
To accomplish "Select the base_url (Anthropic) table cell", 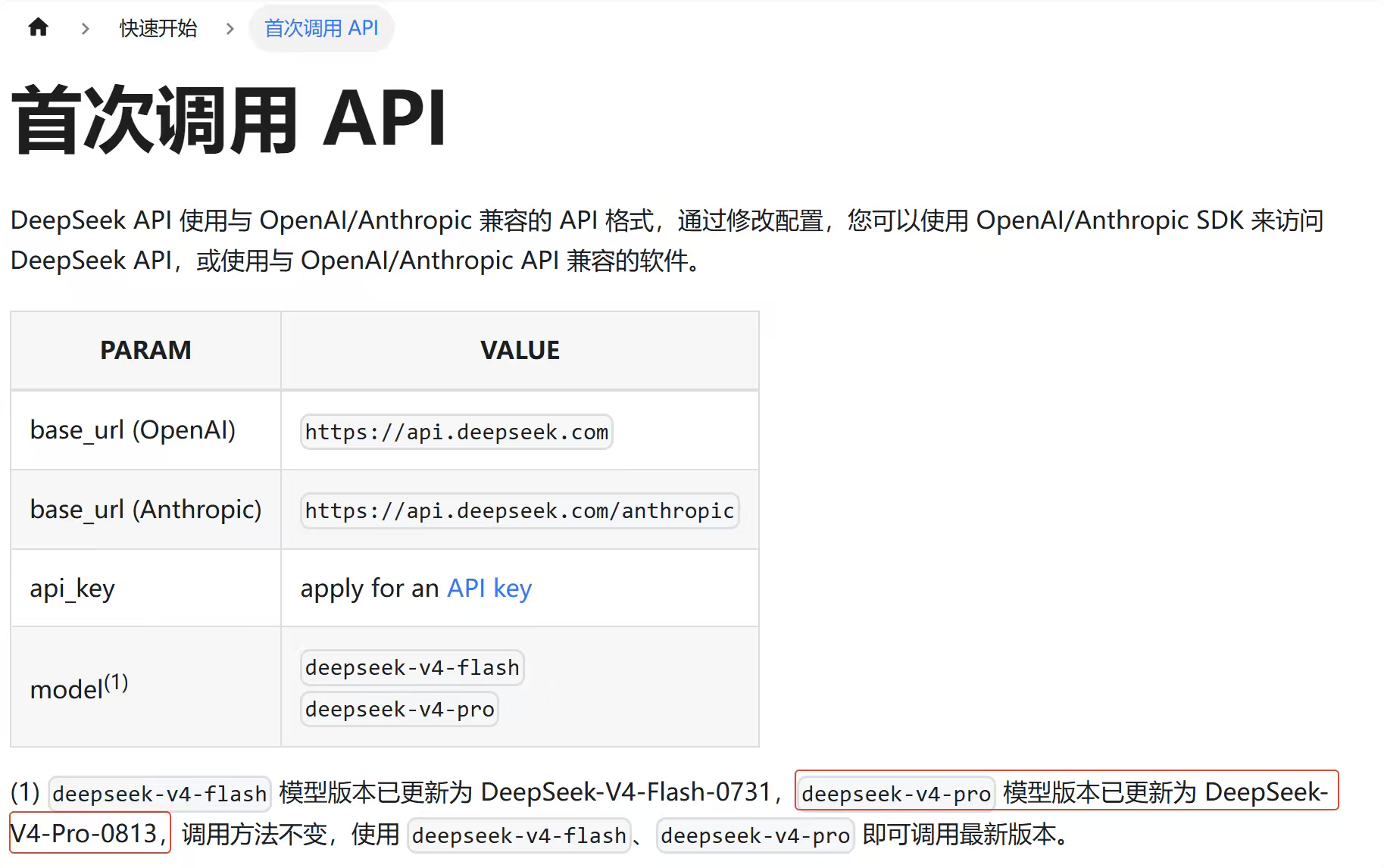I will tap(146, 510).
